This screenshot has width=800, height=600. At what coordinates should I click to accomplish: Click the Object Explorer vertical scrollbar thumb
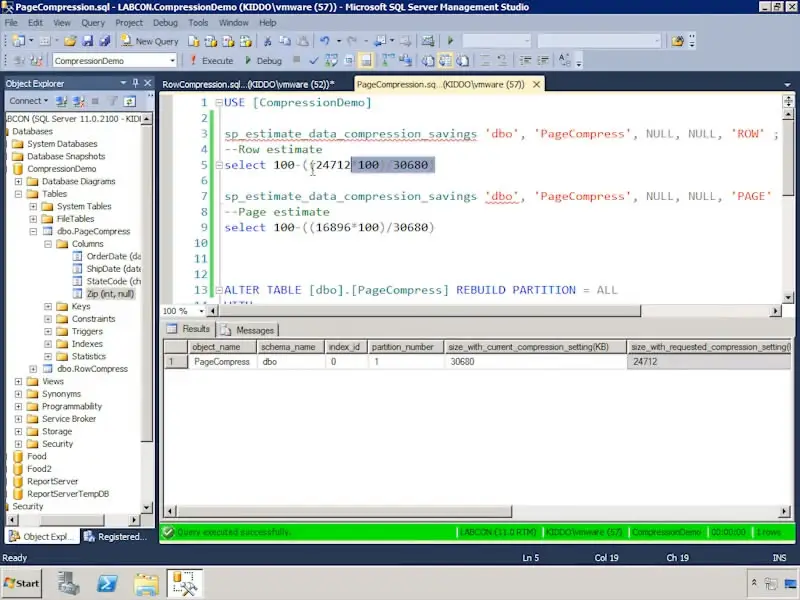[x=146, y=283]
